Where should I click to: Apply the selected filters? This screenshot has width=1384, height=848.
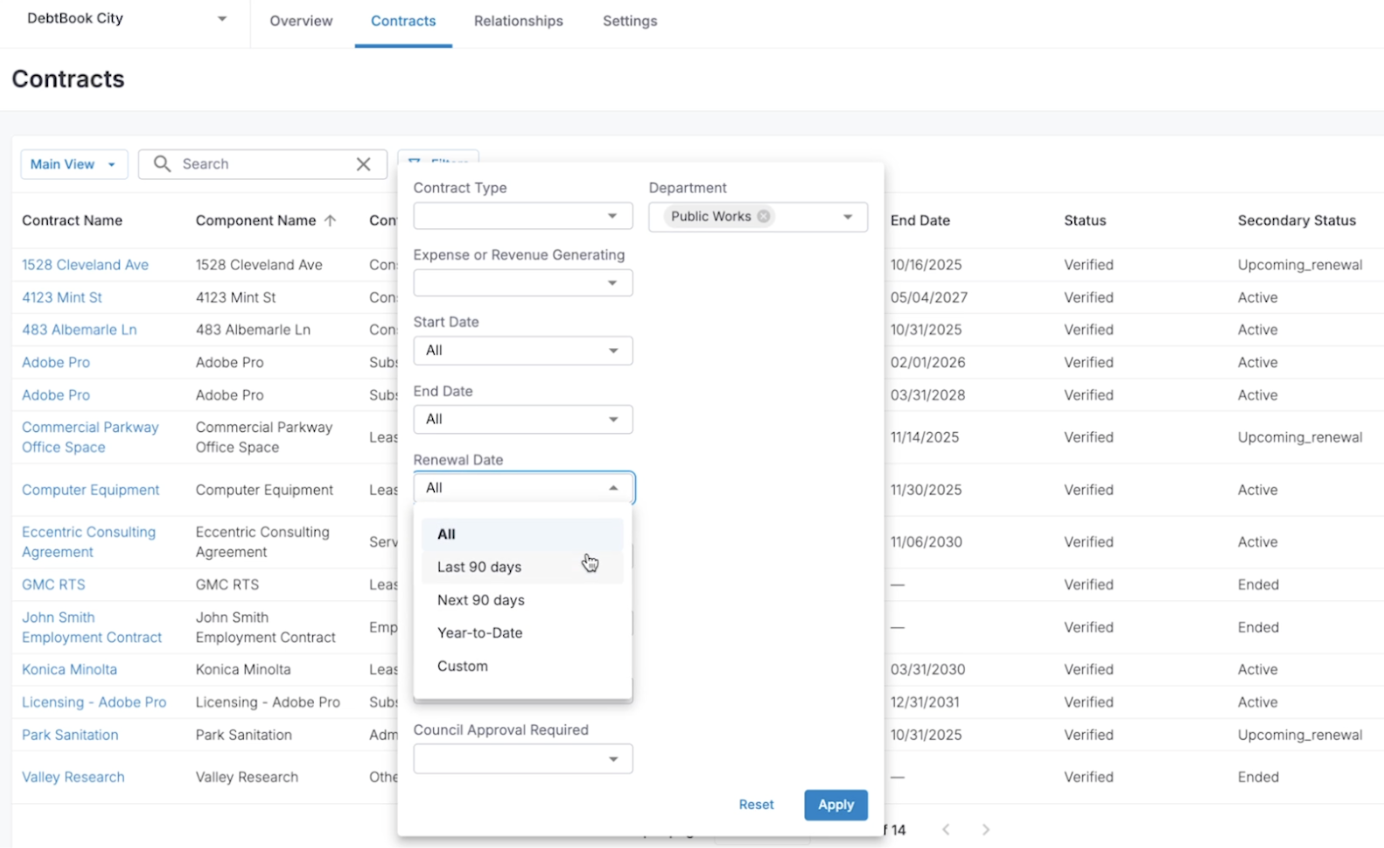click(x=835, y=804)
